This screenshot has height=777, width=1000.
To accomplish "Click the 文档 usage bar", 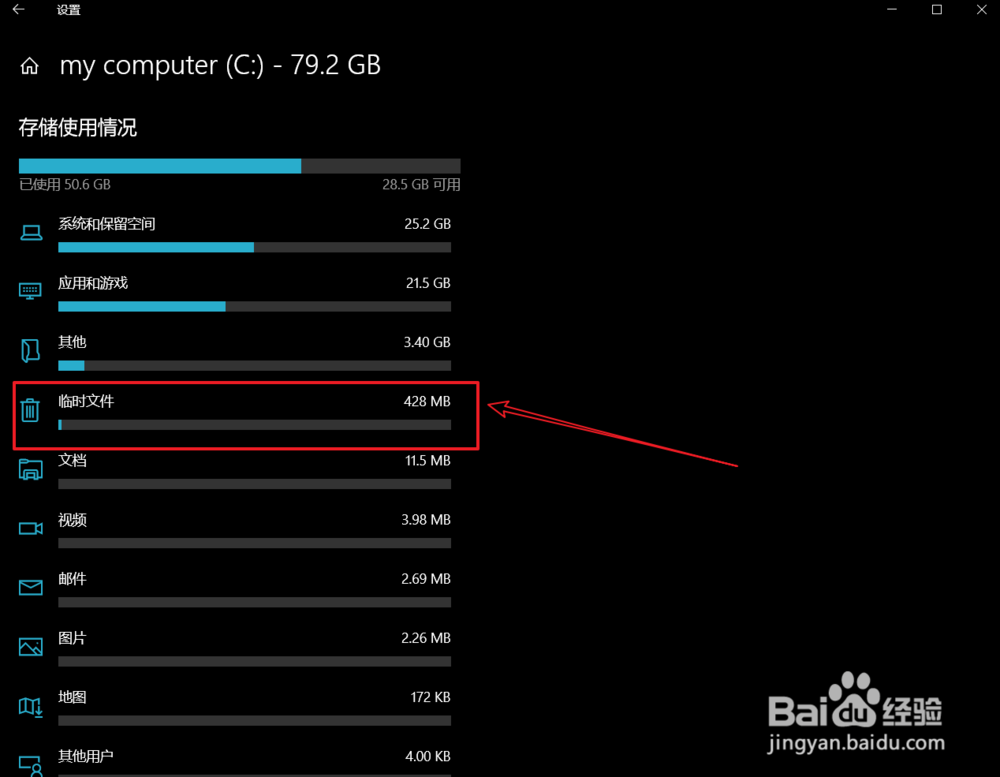I will pyautogui.click(x=254, y=484).
